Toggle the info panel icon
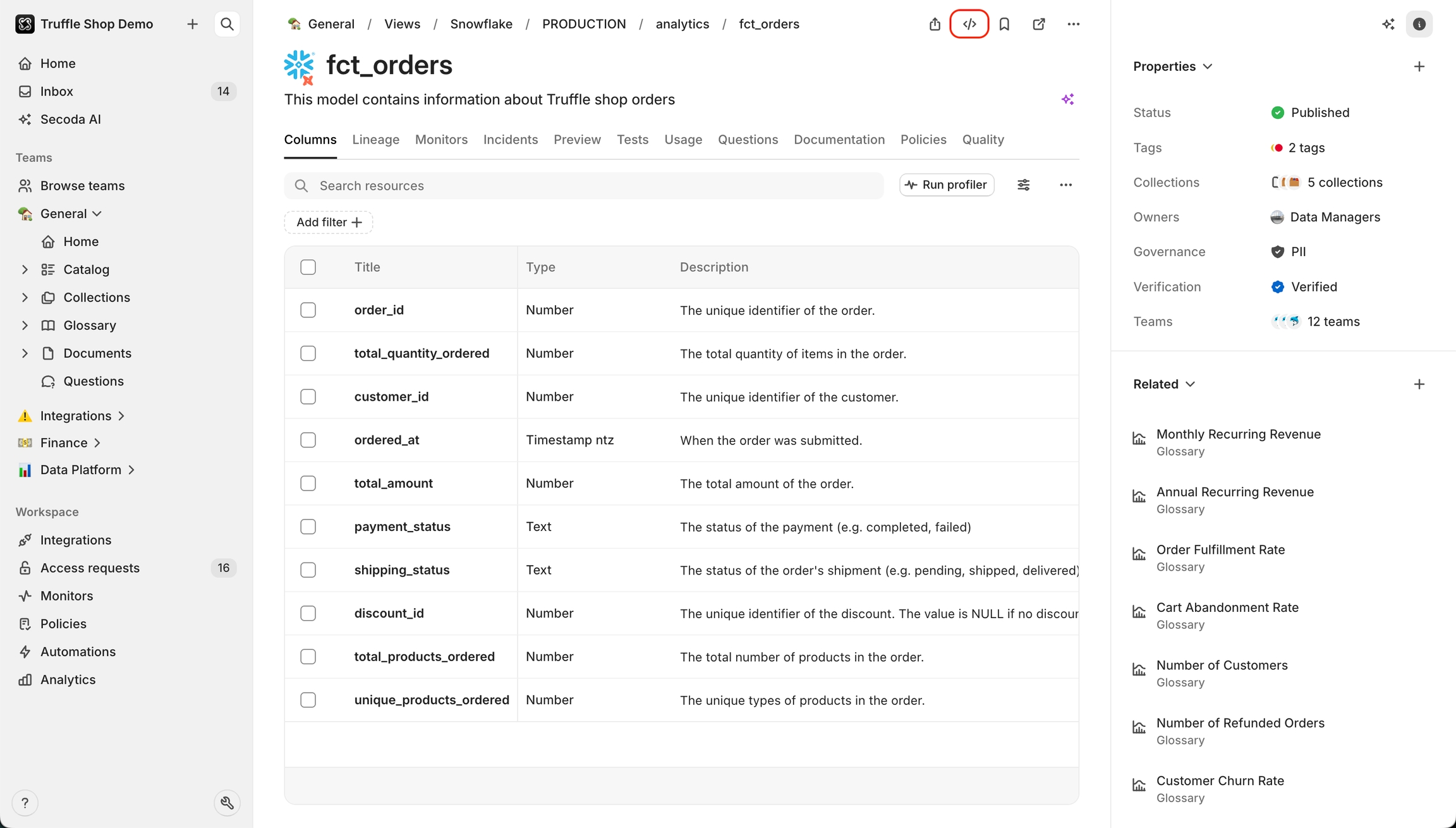 (x=1419, y=24)
